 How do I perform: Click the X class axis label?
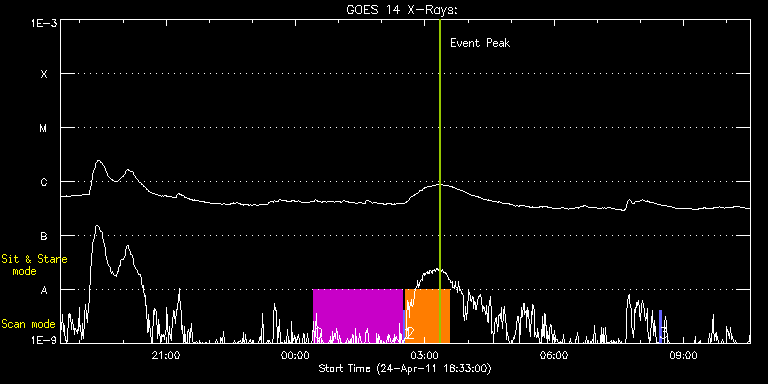pyautogui.click(x=44, y=74)
